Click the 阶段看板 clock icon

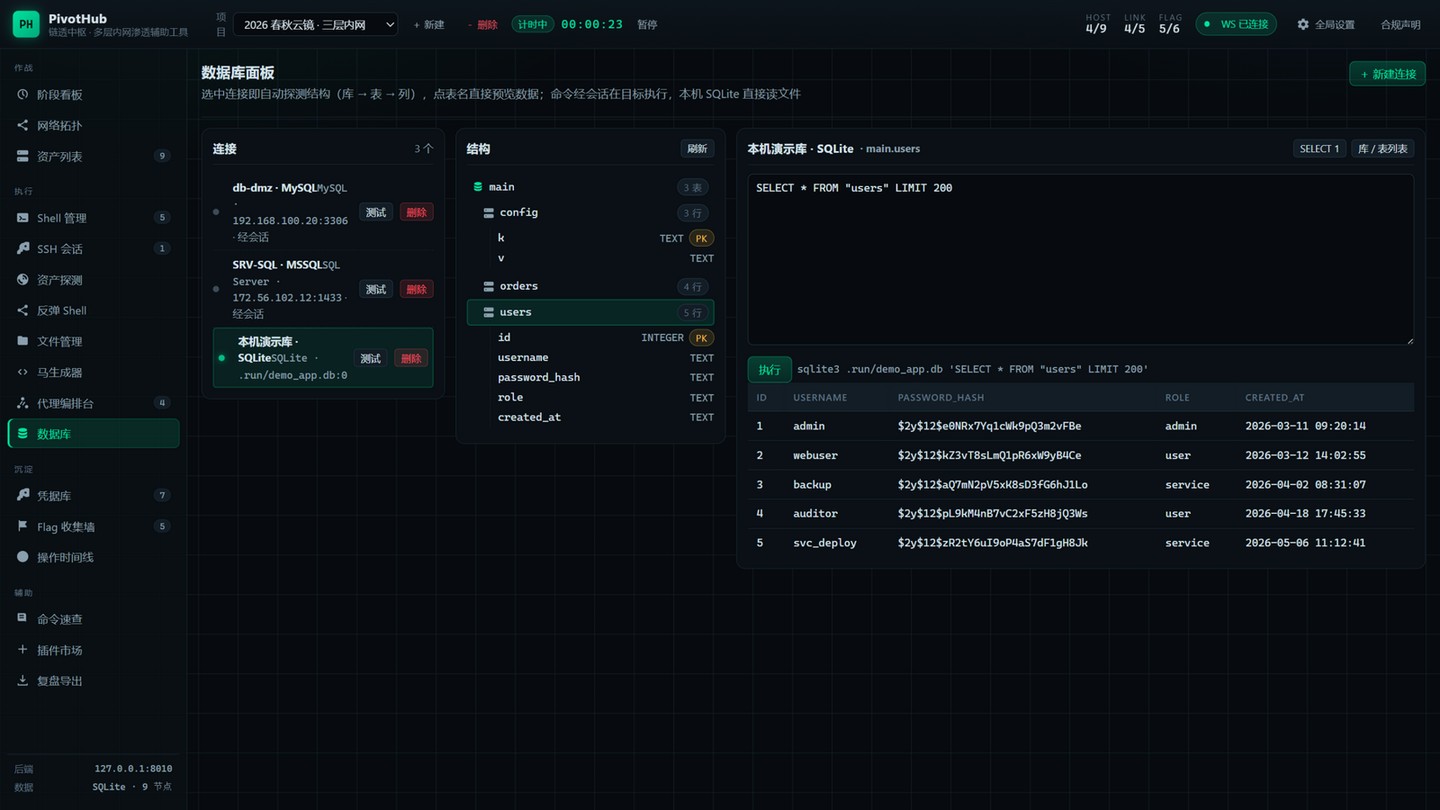[23, 95]
